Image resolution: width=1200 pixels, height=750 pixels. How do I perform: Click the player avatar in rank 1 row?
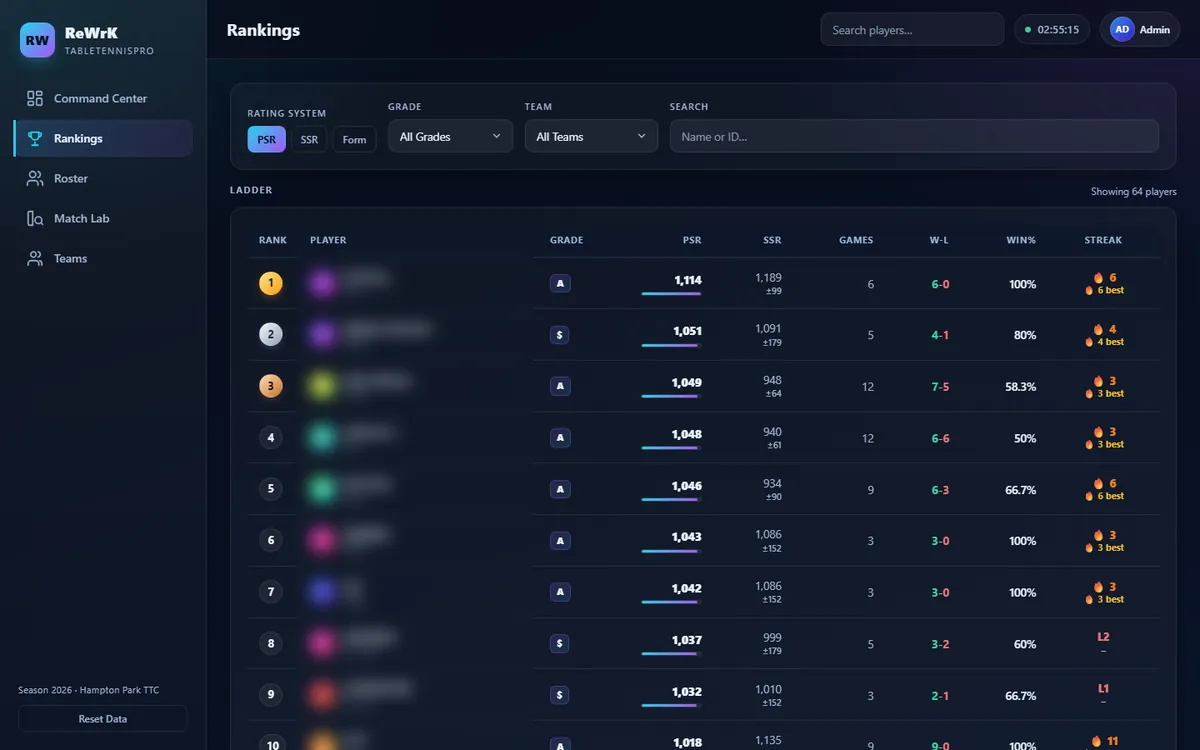point(322,284)
